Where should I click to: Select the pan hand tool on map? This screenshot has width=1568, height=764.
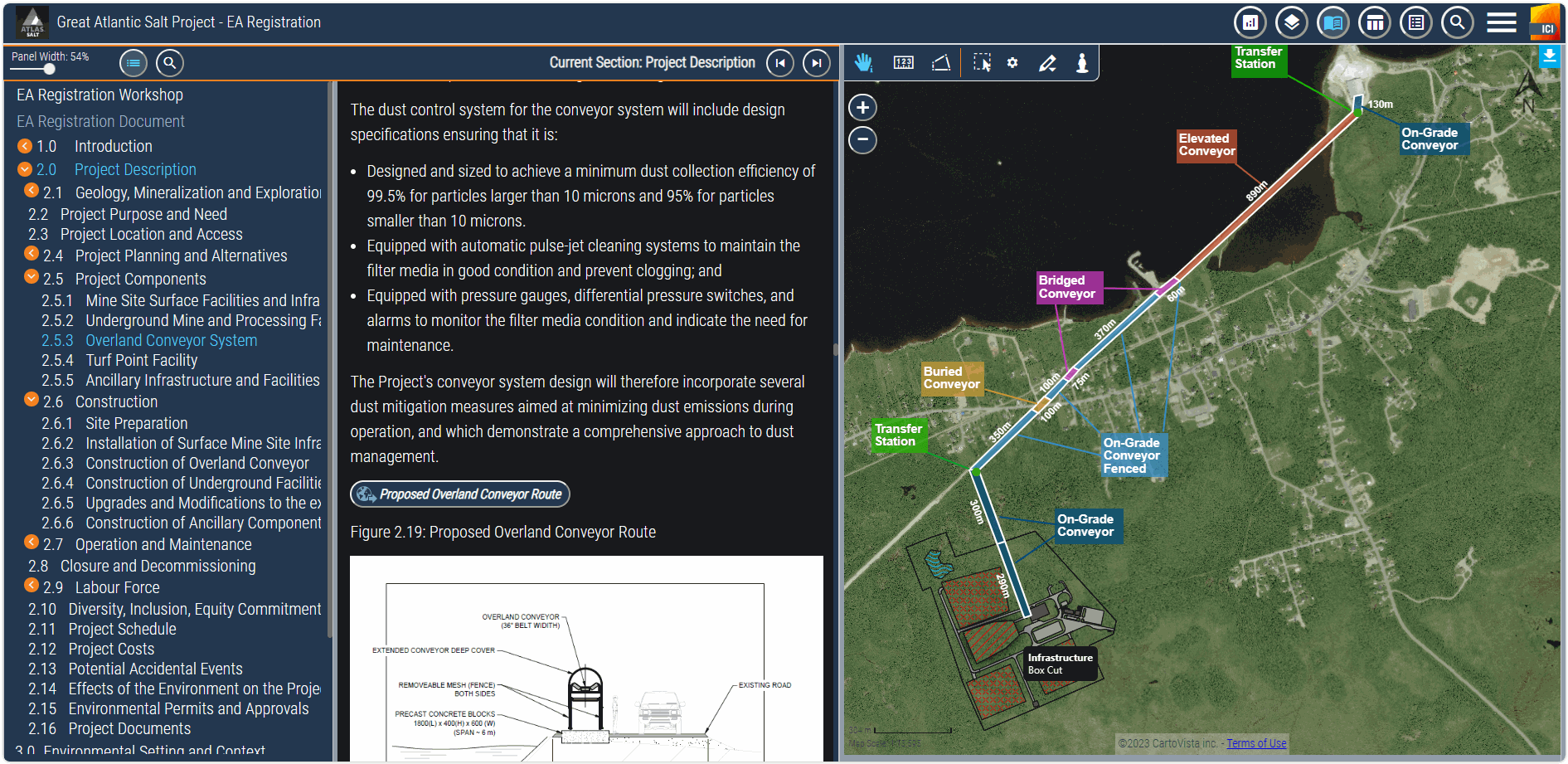click(x=864, y=63)
